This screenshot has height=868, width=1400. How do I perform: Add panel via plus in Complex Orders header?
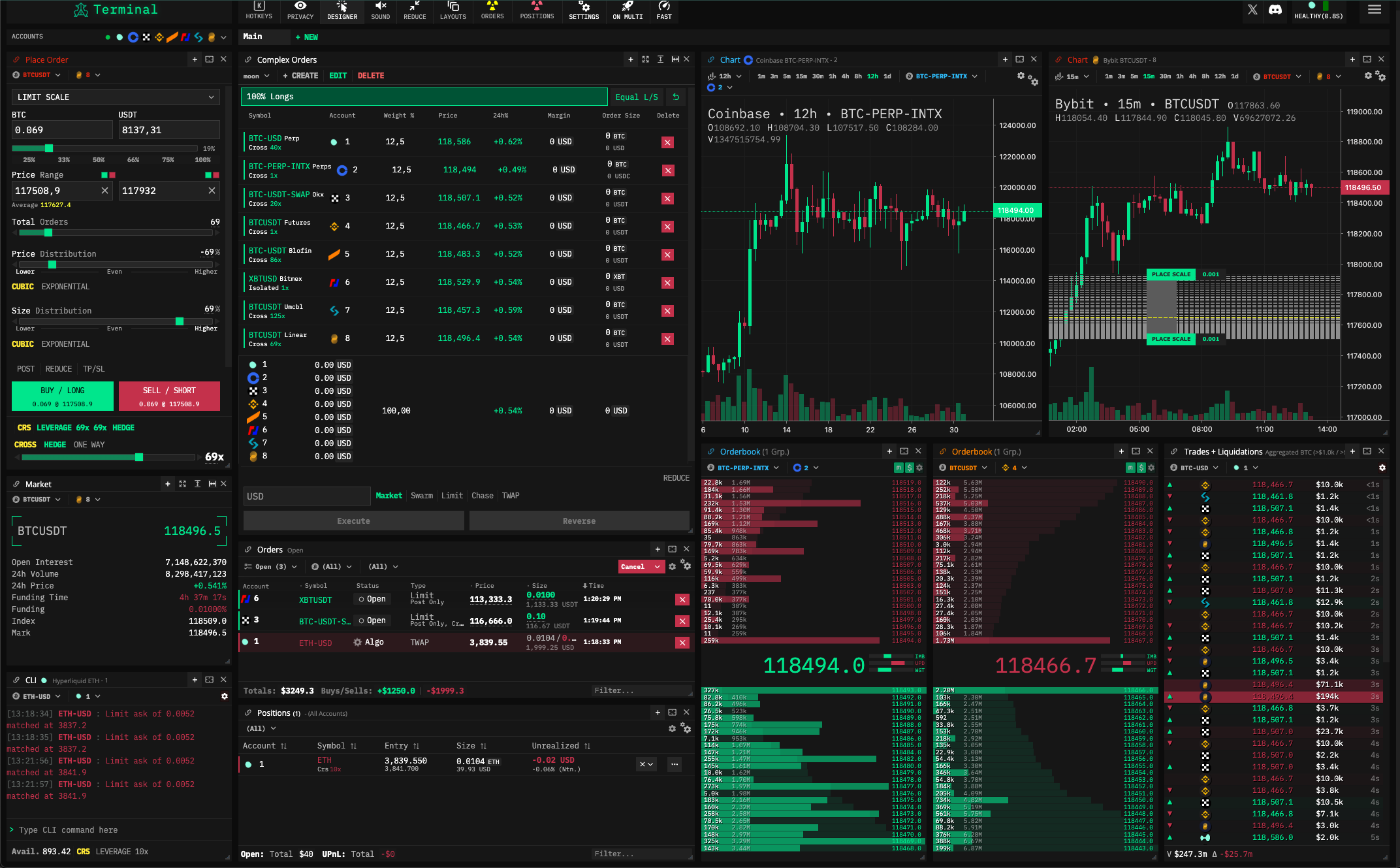click(630, 59)
